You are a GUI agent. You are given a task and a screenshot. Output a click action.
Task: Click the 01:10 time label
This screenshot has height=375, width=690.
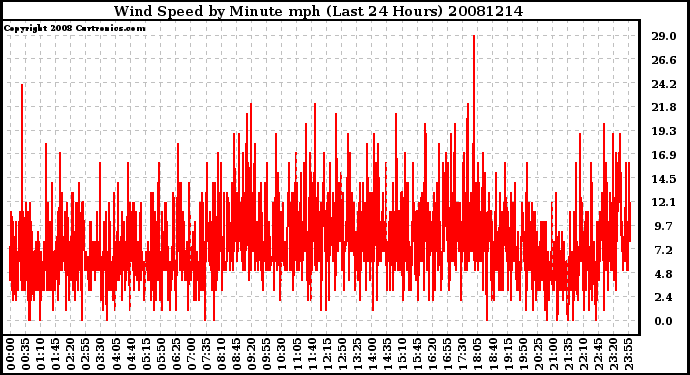pyautogui.click(x=40, y=354)
